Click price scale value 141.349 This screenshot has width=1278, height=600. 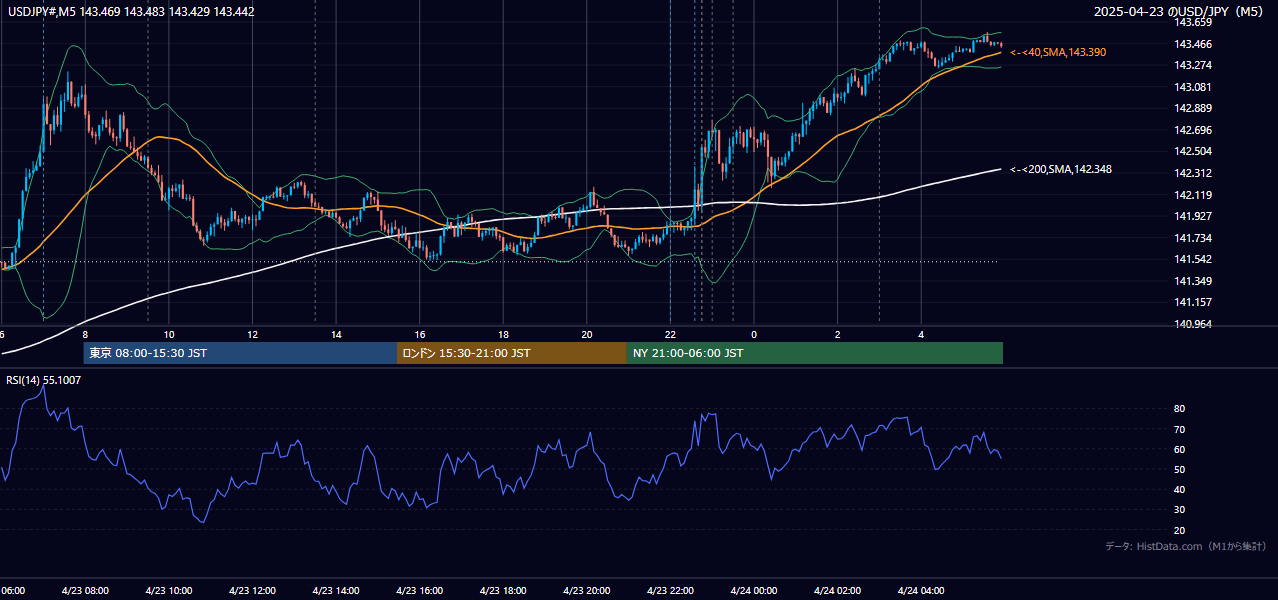(1193, 281)
